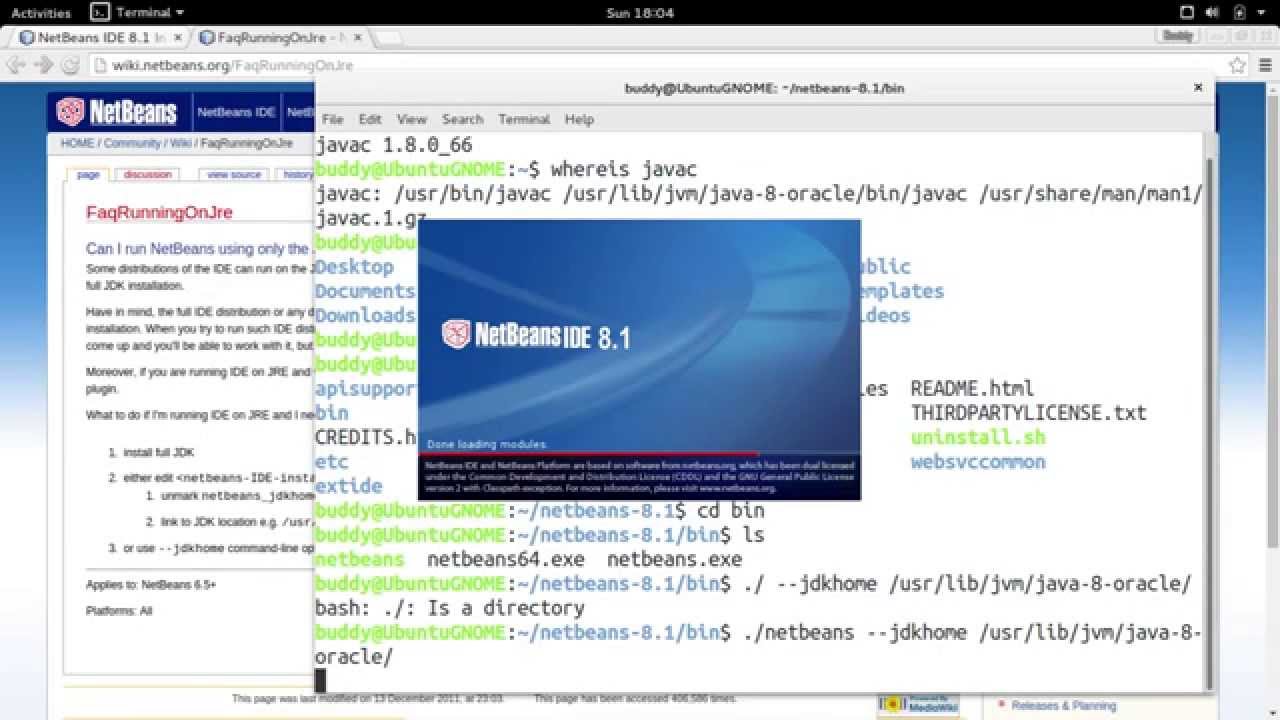
Task: Open a new browser tab
Action: click(x=388, y=39)
